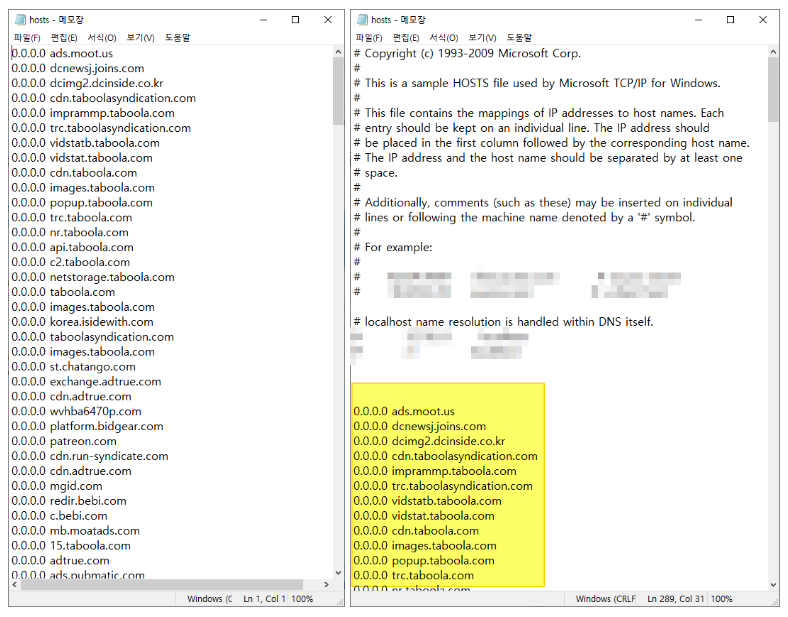Click 'dcimg2.dcinside.co.kr' line in left window

87,83
